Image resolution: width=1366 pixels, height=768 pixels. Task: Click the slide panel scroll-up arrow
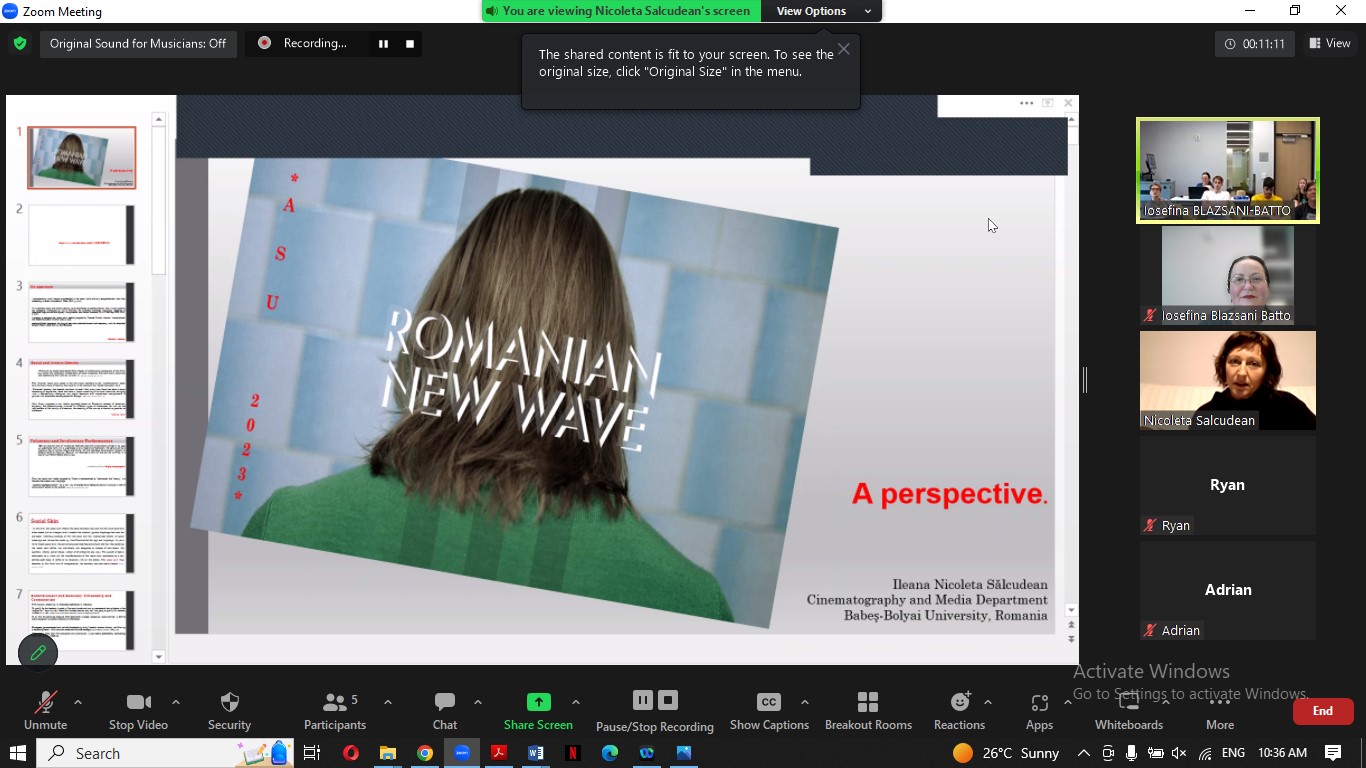(158, 119)
